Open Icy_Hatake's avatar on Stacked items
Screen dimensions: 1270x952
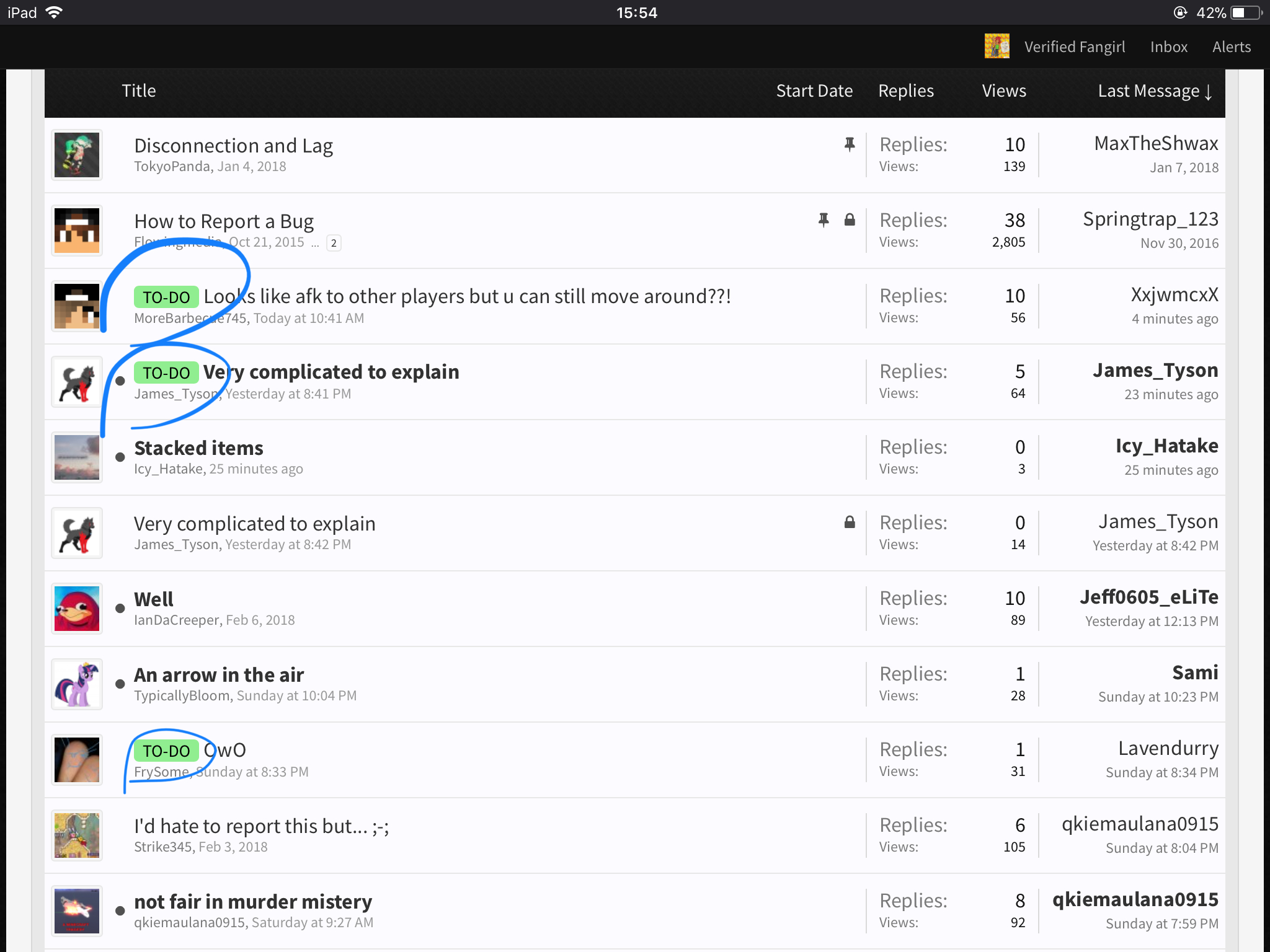tap(77, 457)
